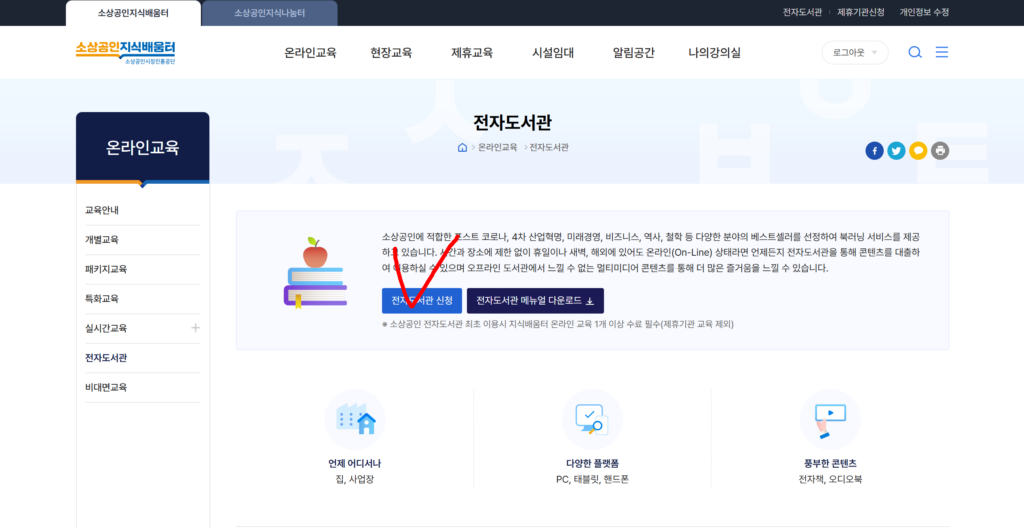Click the 전자책, 오디오북 caption
The width and height of the screenshot is (1024, 528).
(830, 480)
